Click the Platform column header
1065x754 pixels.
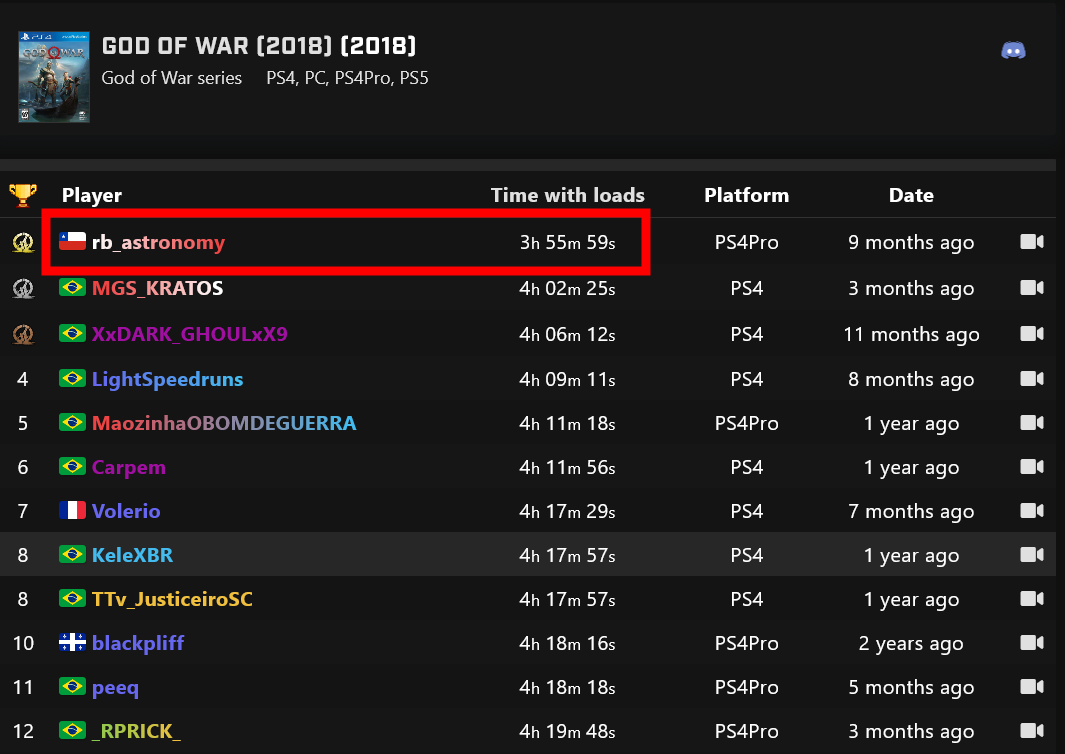click(x=746, y=196)
